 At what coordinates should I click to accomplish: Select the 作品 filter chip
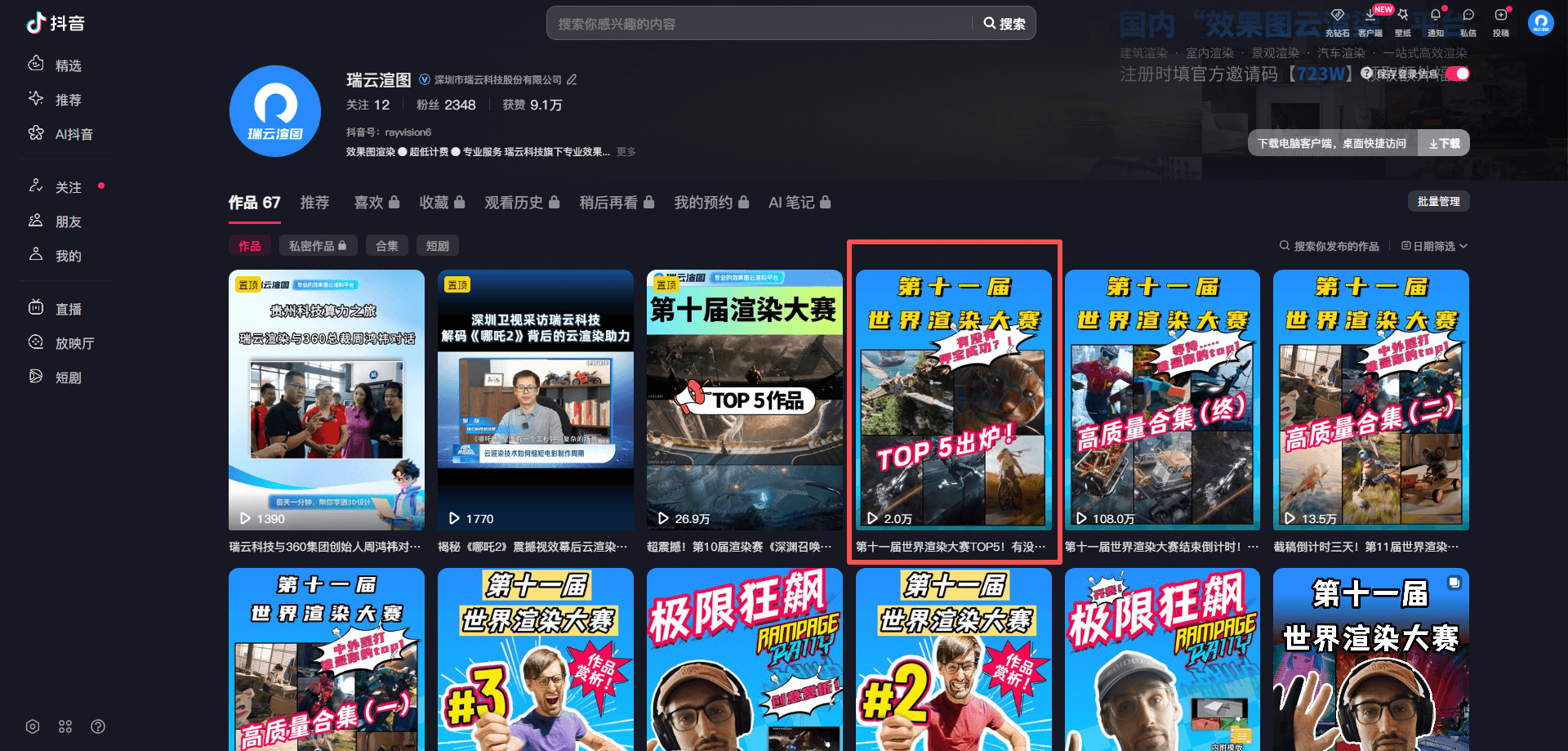tap(250, 246)
